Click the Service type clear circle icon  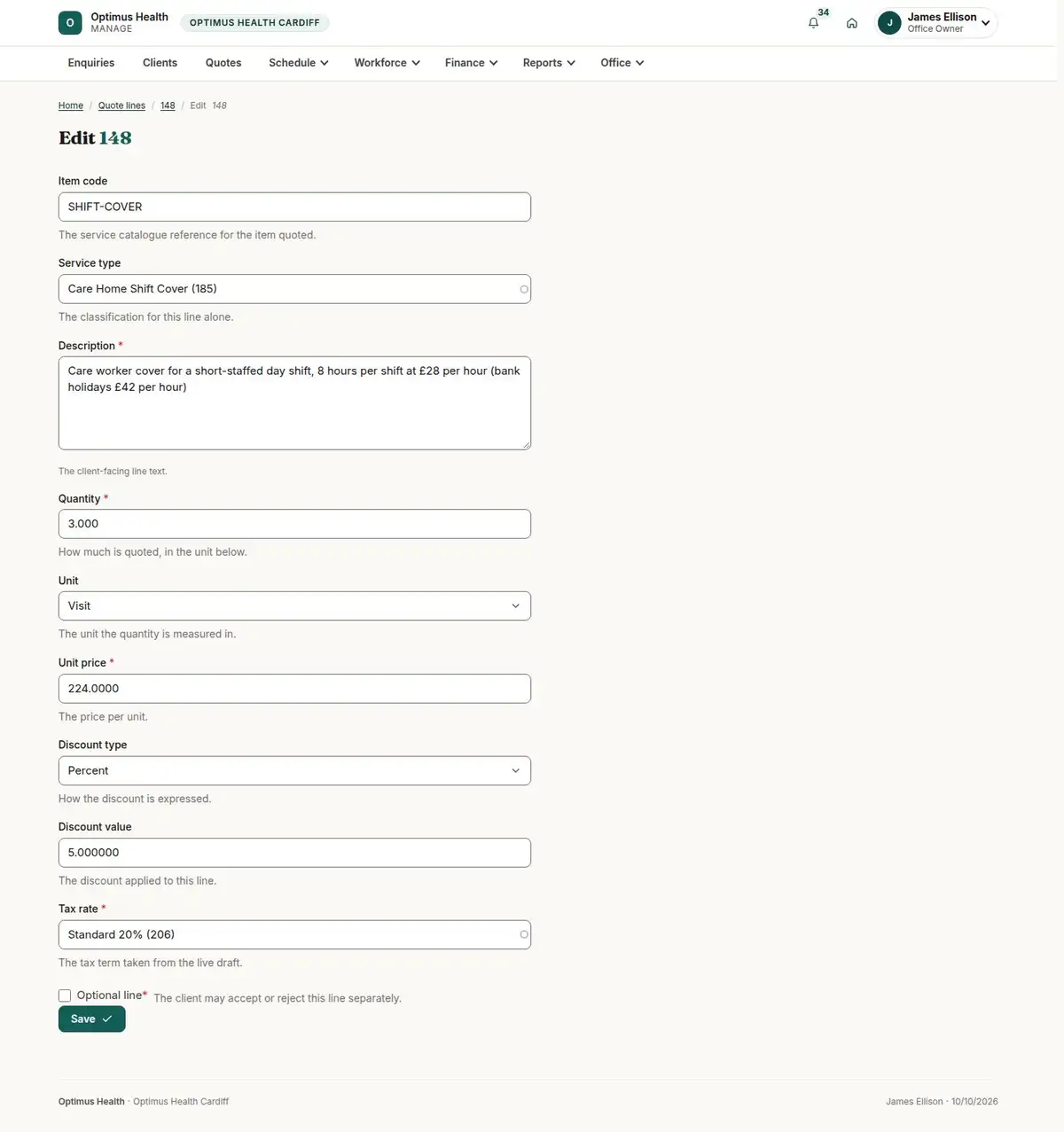tap(524, 289)
